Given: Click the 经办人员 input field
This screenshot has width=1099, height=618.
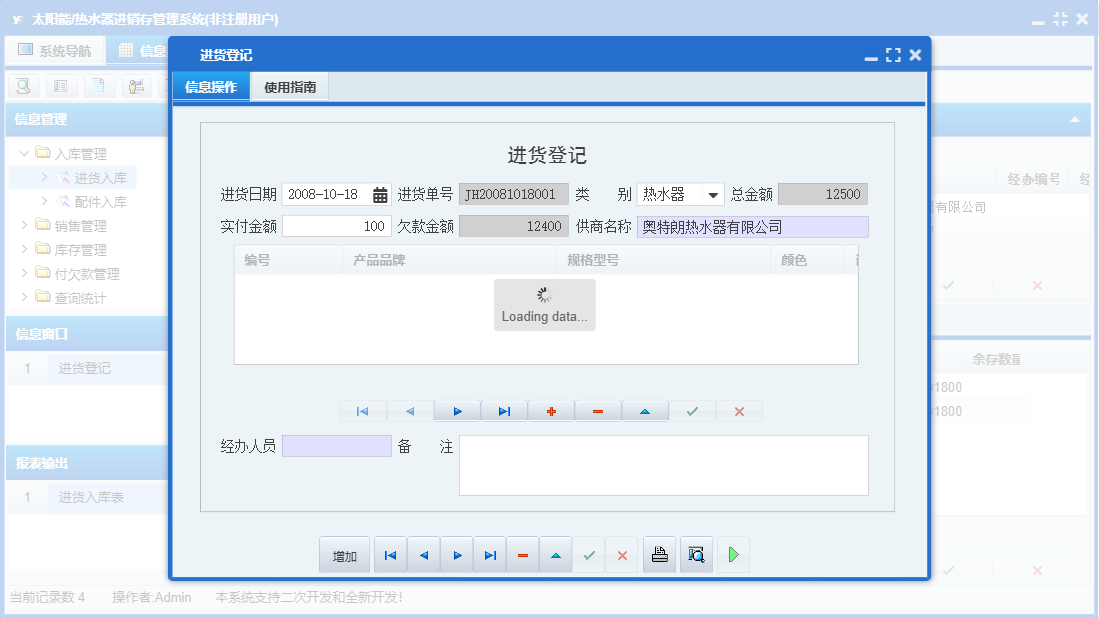Looking at the screenshot, I should 336,444.
